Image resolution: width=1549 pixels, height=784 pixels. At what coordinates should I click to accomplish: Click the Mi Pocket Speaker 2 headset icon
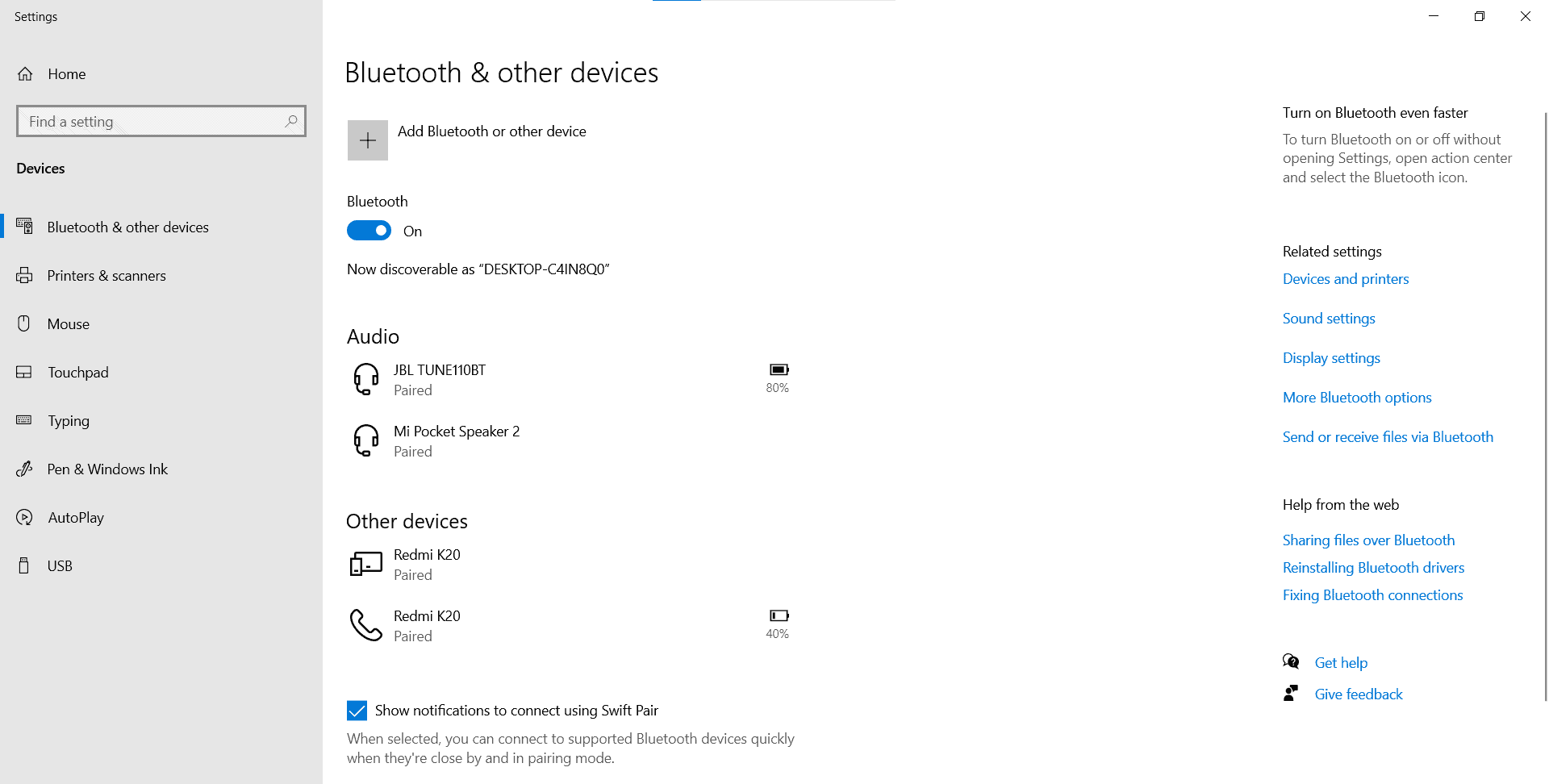coord(366,440)
